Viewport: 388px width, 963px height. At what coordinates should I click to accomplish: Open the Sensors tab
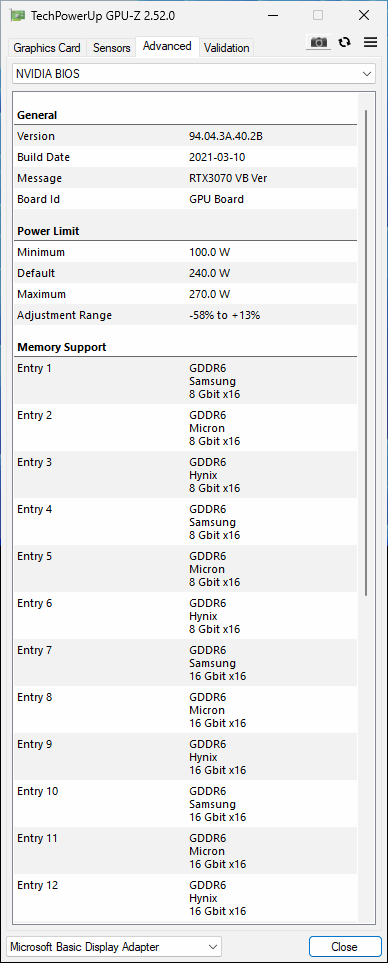tap(112, 47)
